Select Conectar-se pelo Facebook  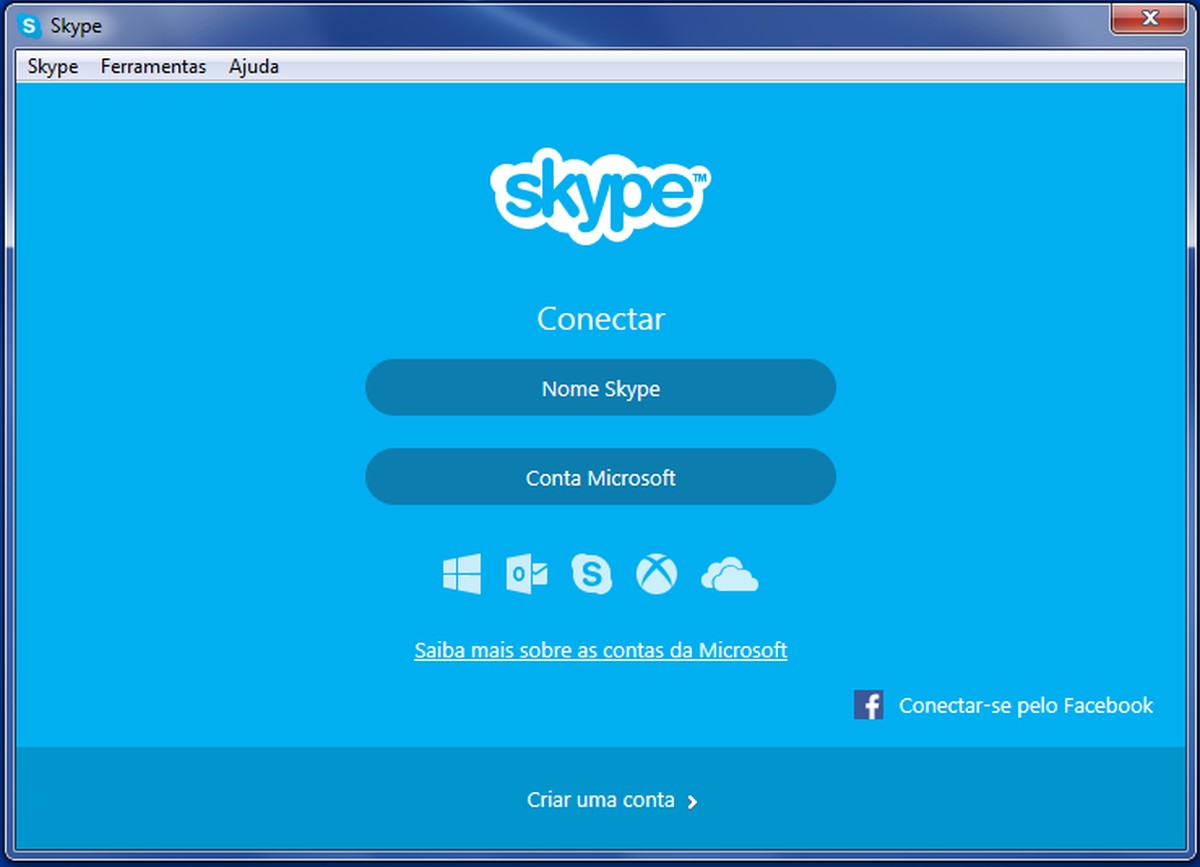[1026, 706]
